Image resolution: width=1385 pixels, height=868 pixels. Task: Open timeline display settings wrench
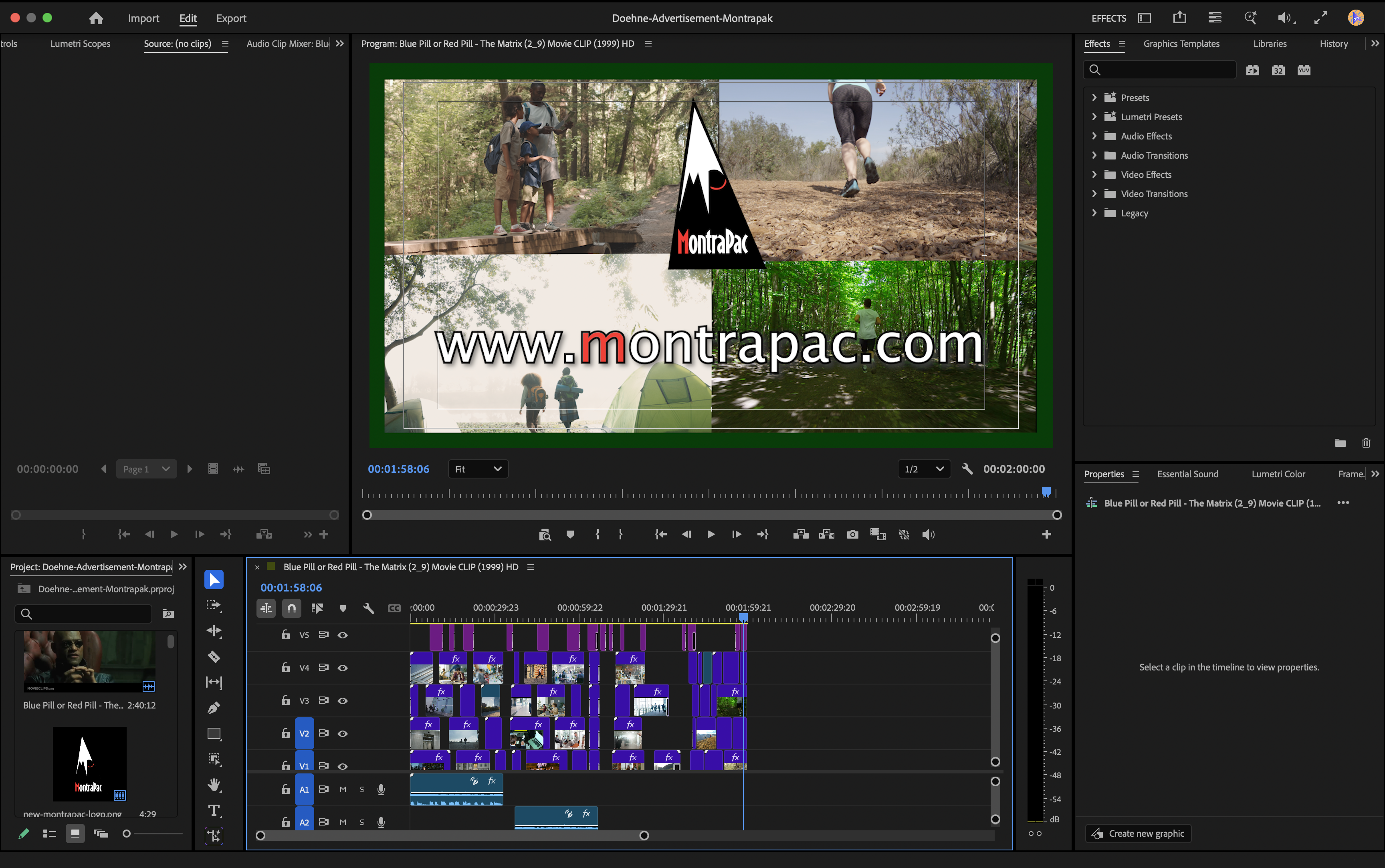[368, 608]
